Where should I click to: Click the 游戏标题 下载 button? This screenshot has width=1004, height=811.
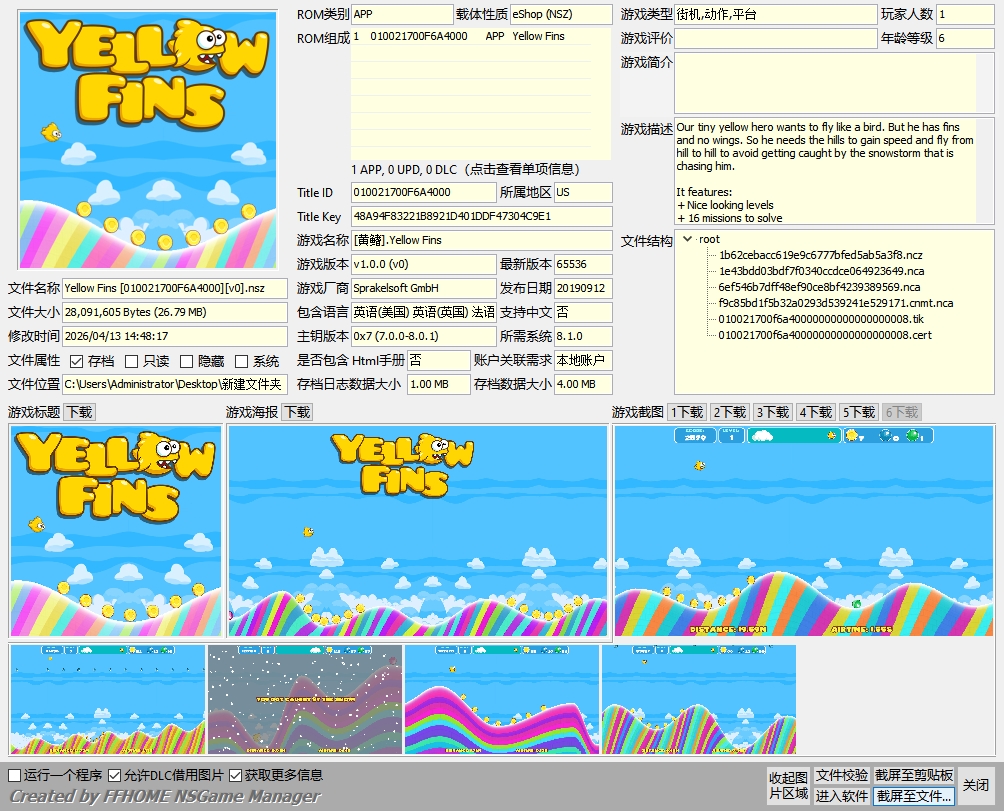(79, 412)
